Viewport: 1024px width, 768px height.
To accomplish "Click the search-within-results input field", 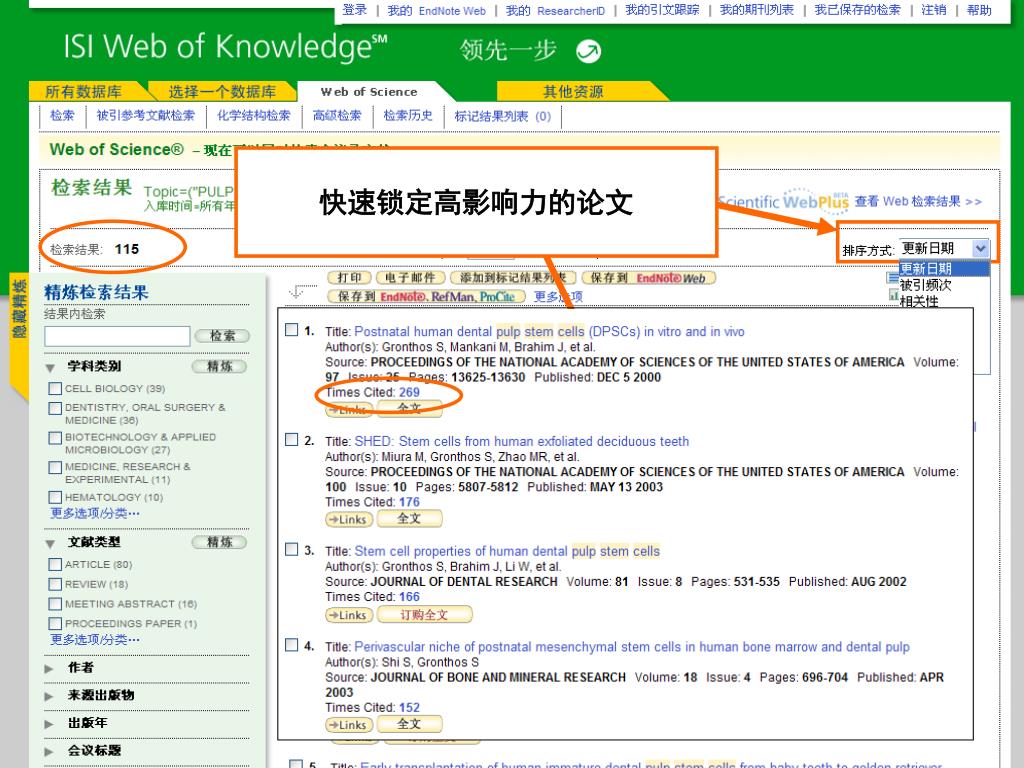I will coord(117,336).
